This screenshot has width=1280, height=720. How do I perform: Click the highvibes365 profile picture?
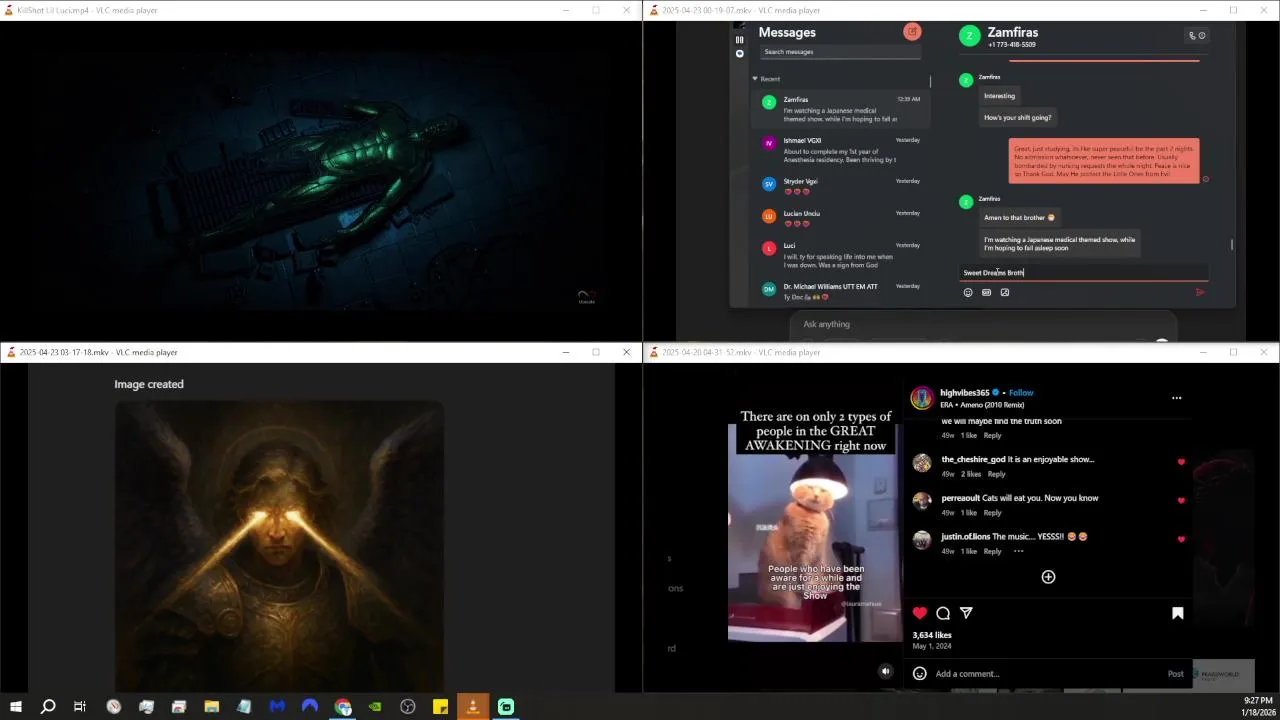click(x=921, y=398)
